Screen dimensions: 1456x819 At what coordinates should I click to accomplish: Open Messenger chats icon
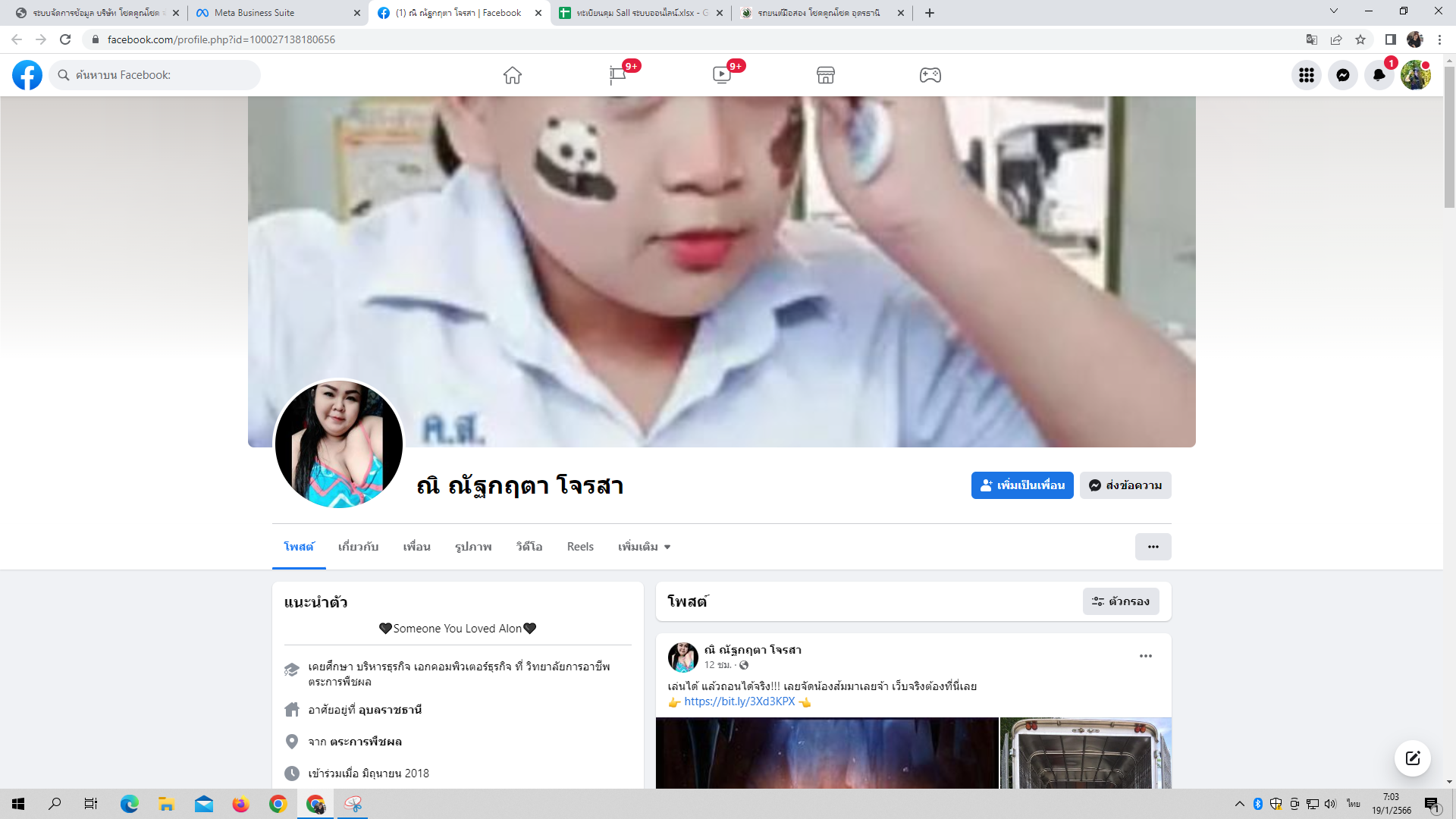(1342, 75)
